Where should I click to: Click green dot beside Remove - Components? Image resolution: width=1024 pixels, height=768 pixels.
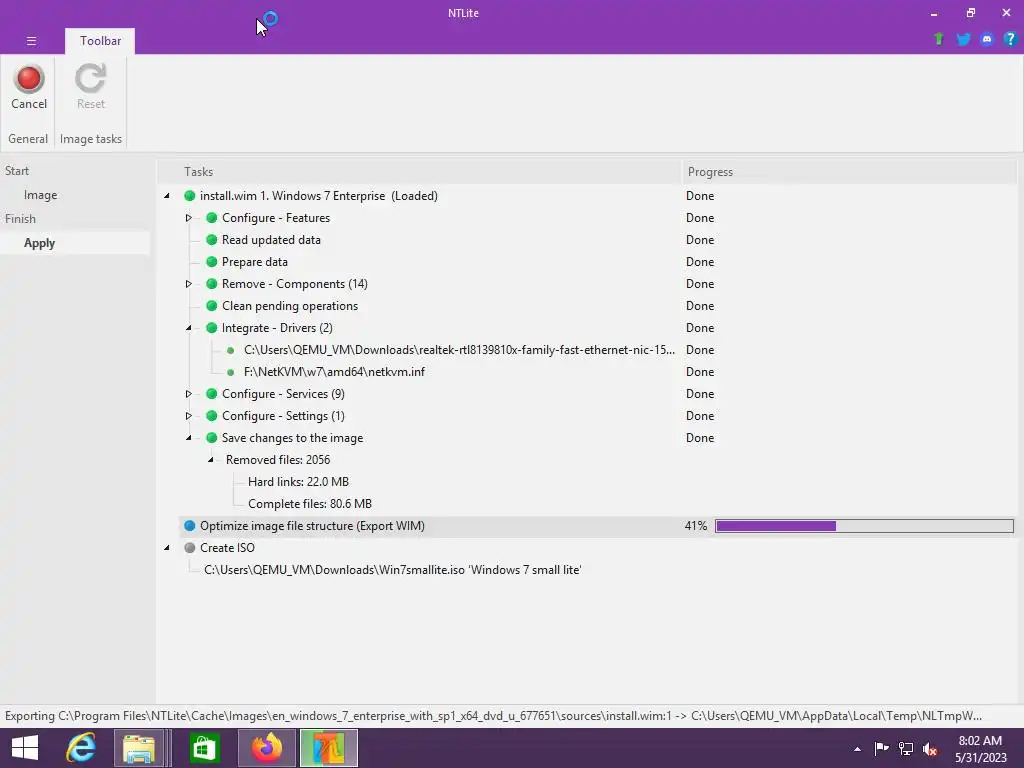click(x=212, y=284)
